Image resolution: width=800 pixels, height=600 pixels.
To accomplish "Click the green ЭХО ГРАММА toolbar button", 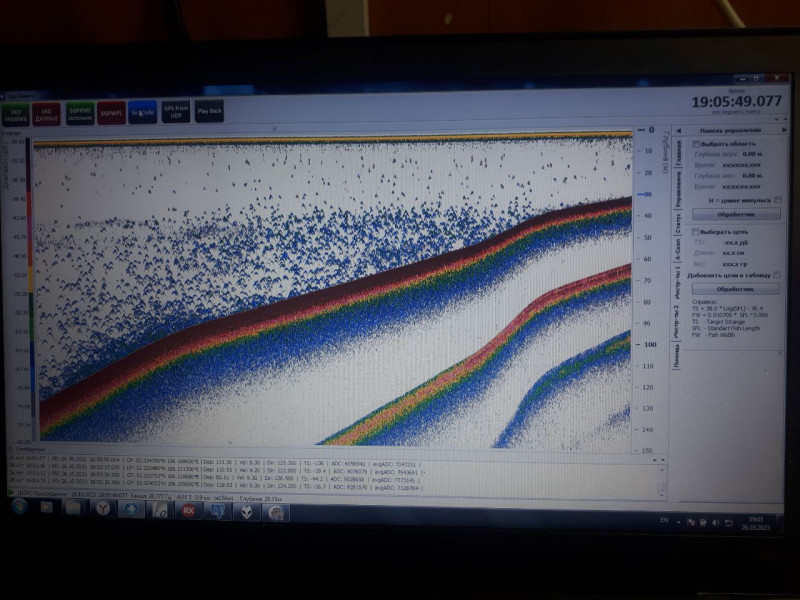I will coord(17,113).
